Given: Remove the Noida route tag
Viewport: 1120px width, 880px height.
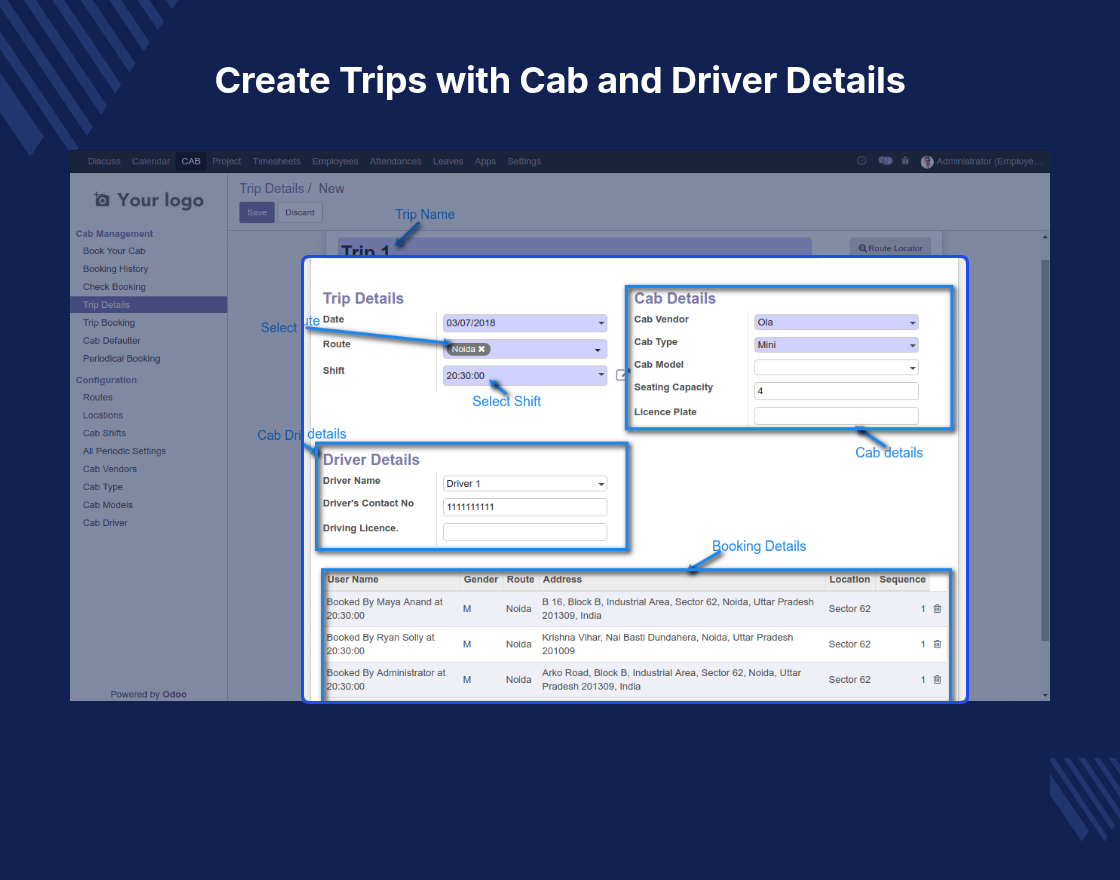Looking at the screenshot, I should click(x=481, y=349).
